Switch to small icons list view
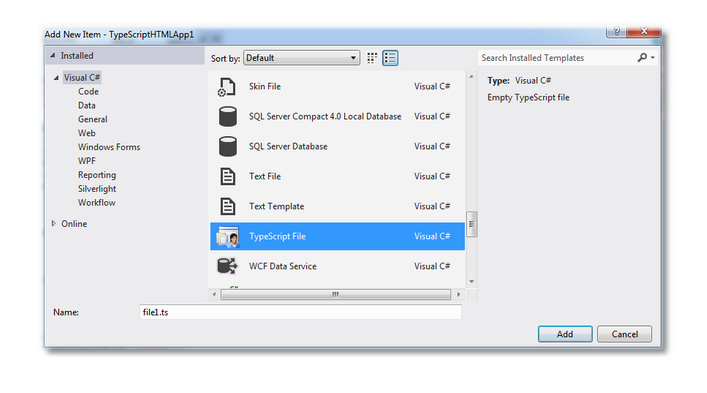The width and height of the screenshot is (707, 393). (x=390, y=58)
